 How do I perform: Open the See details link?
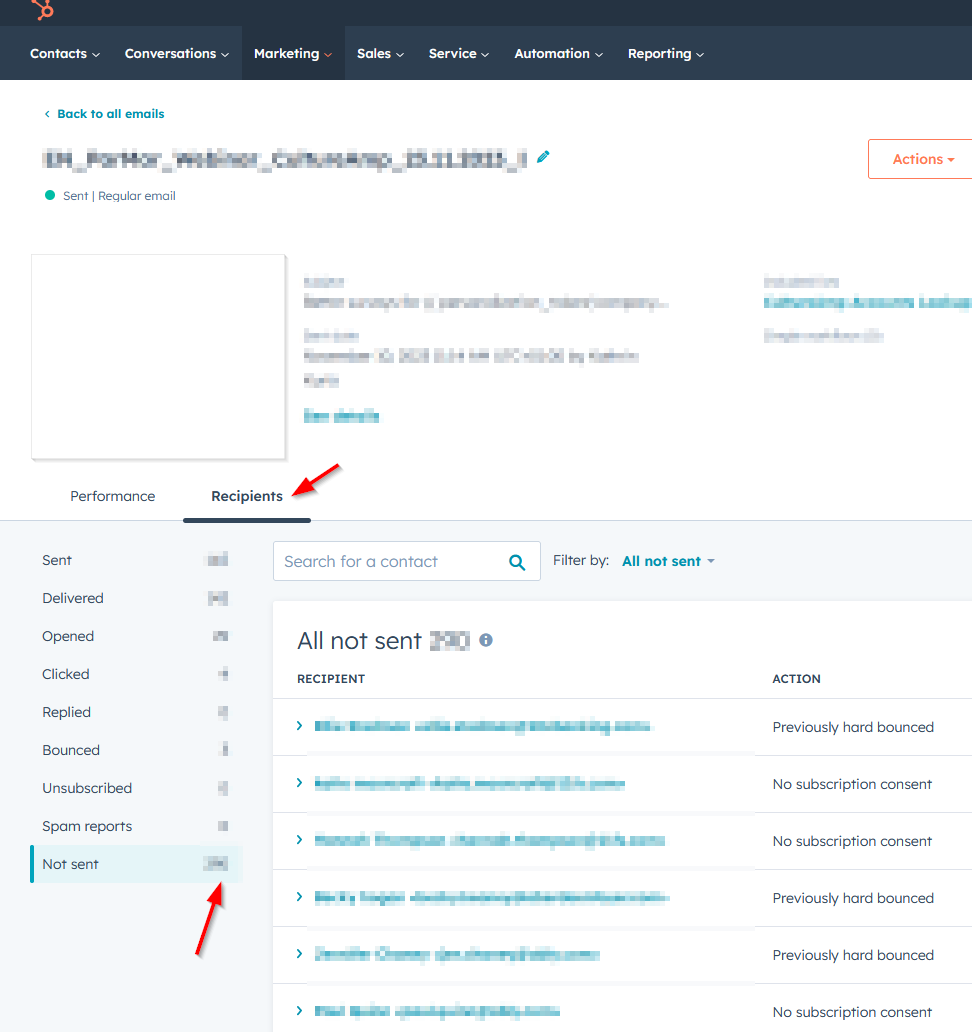(x=341, y=415)
